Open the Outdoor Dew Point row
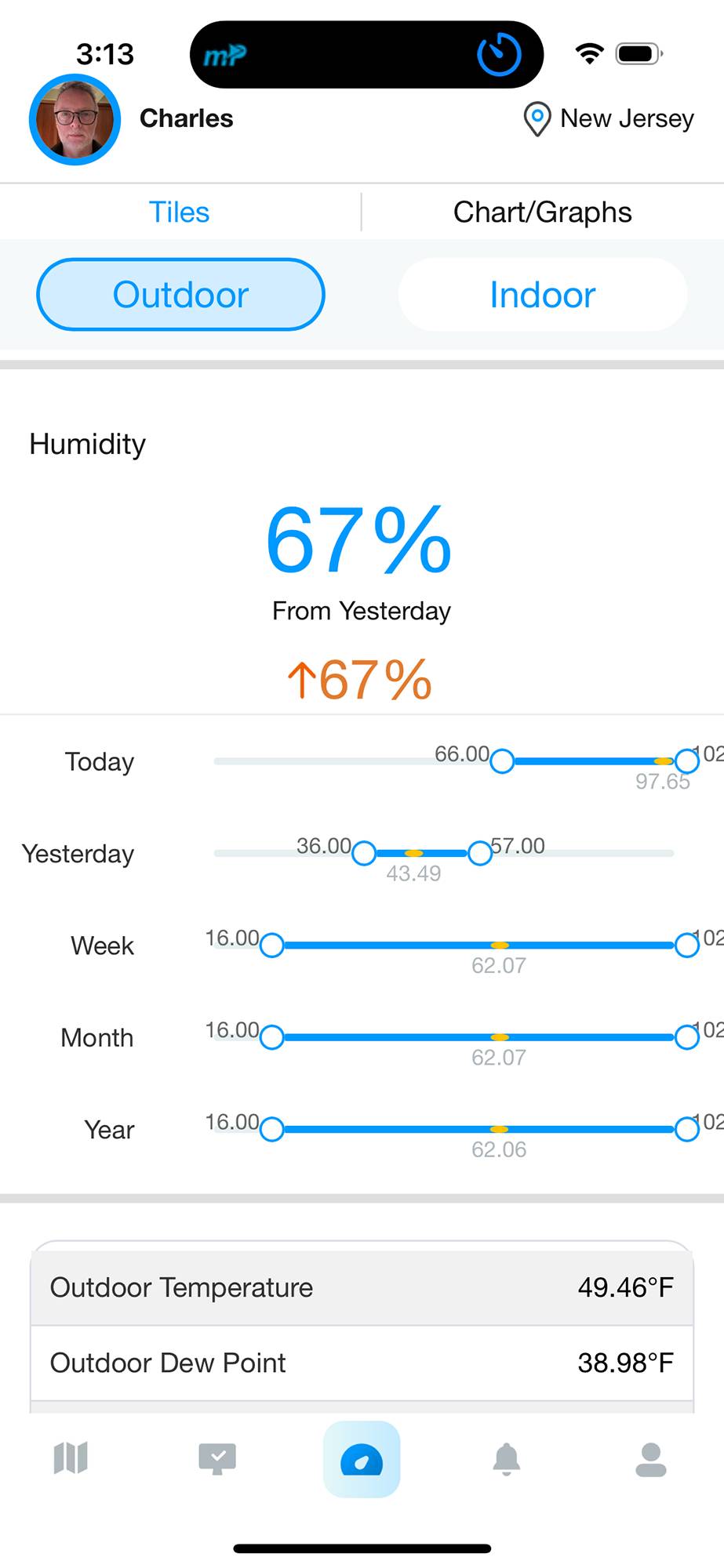The image size is (724, 1568). point(362,1363)
